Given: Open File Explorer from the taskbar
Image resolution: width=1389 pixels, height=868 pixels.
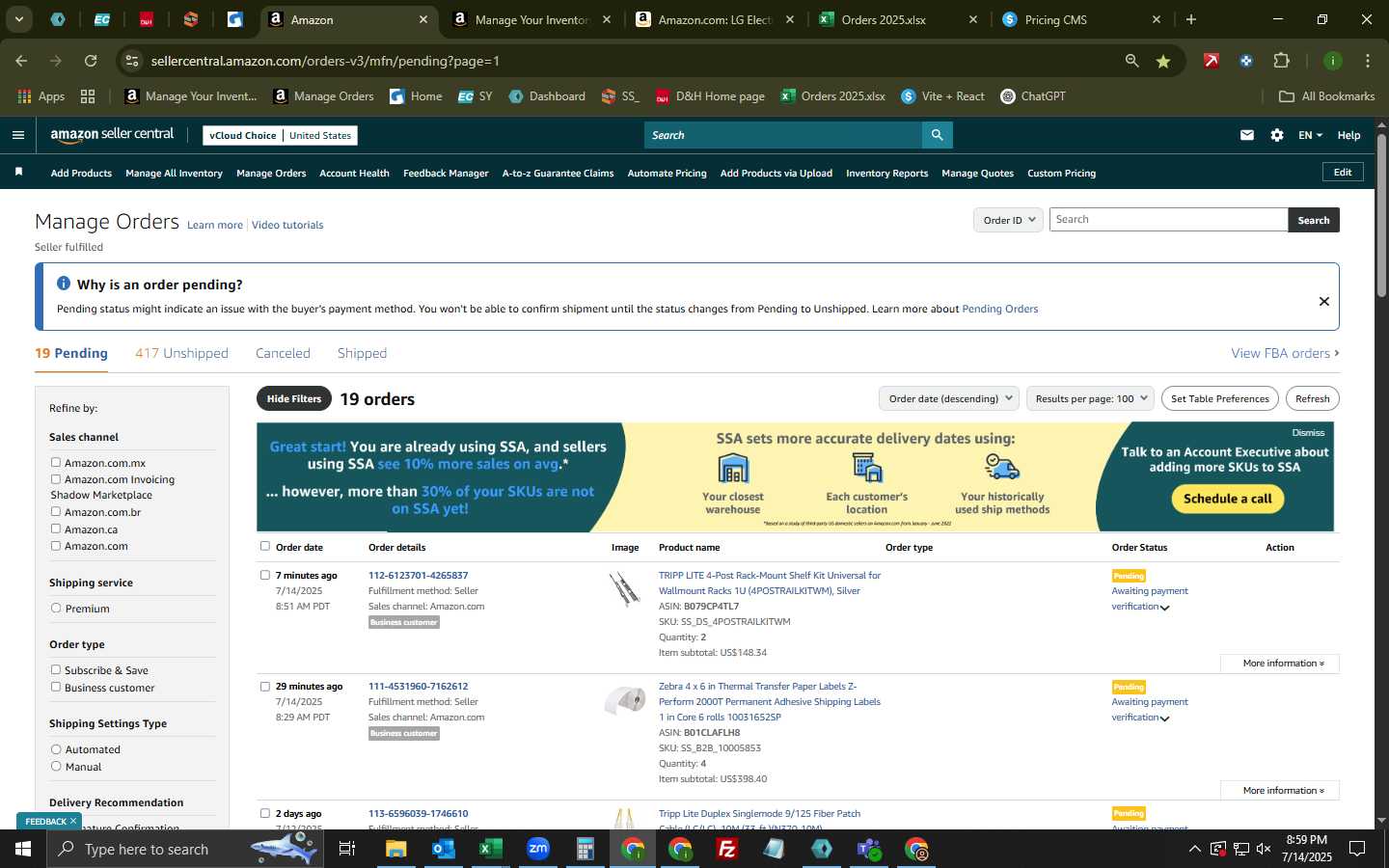Looking at the screenshot, I should click(x=396, y=849).
